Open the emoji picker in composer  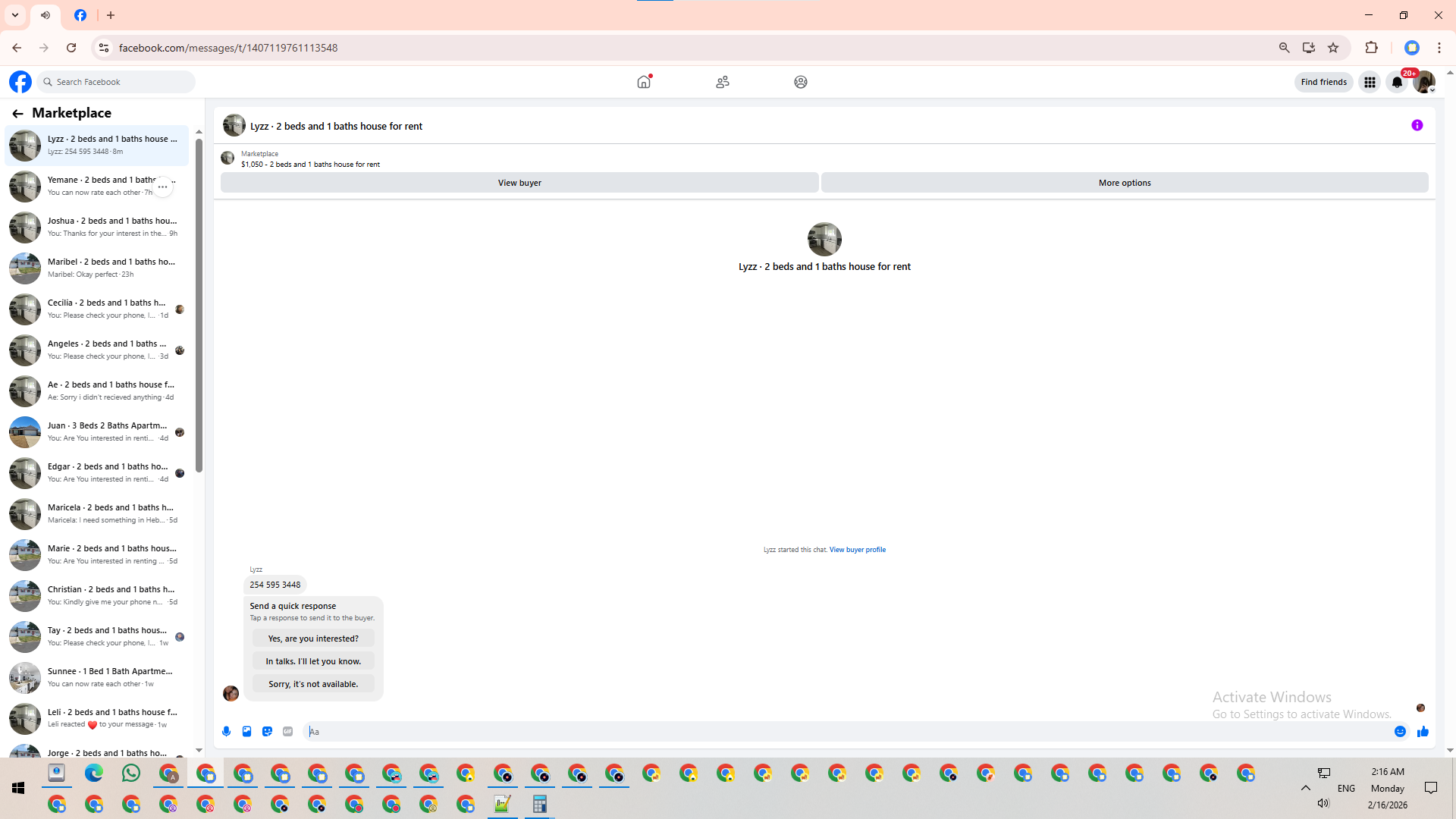click(1400, 732)
